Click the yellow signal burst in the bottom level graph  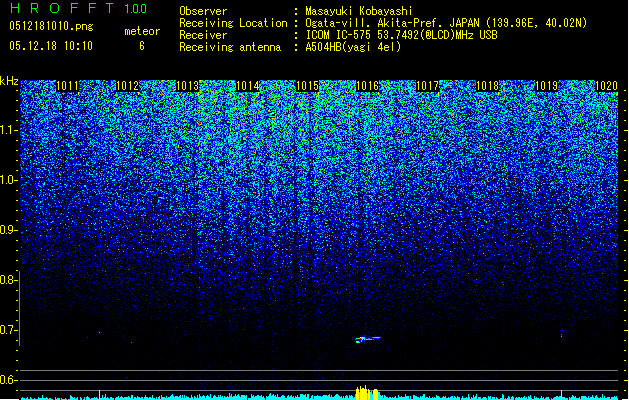click(367, 393)
